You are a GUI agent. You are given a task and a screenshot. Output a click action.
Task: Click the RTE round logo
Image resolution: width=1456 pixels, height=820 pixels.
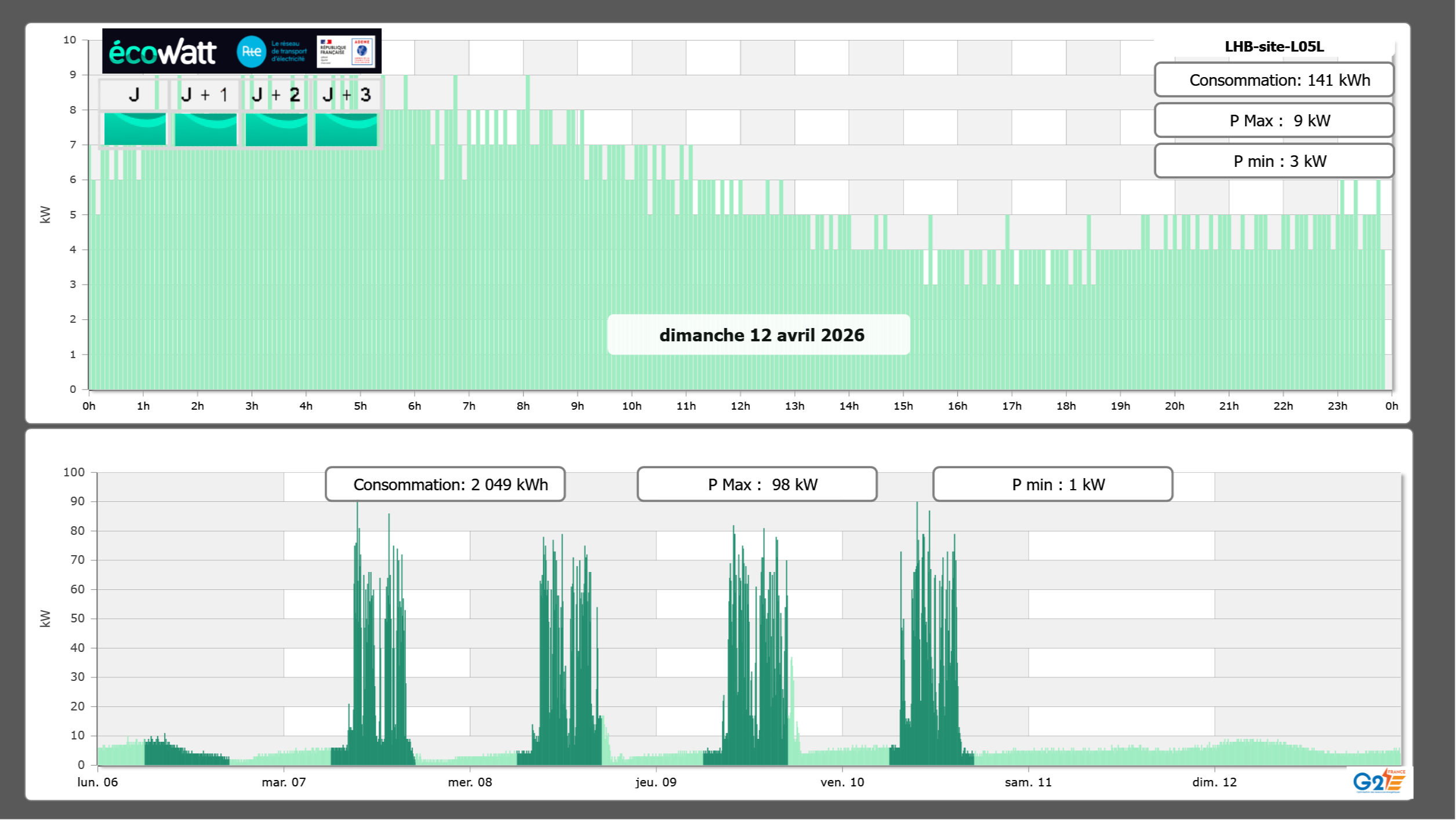tap(251, 52)
